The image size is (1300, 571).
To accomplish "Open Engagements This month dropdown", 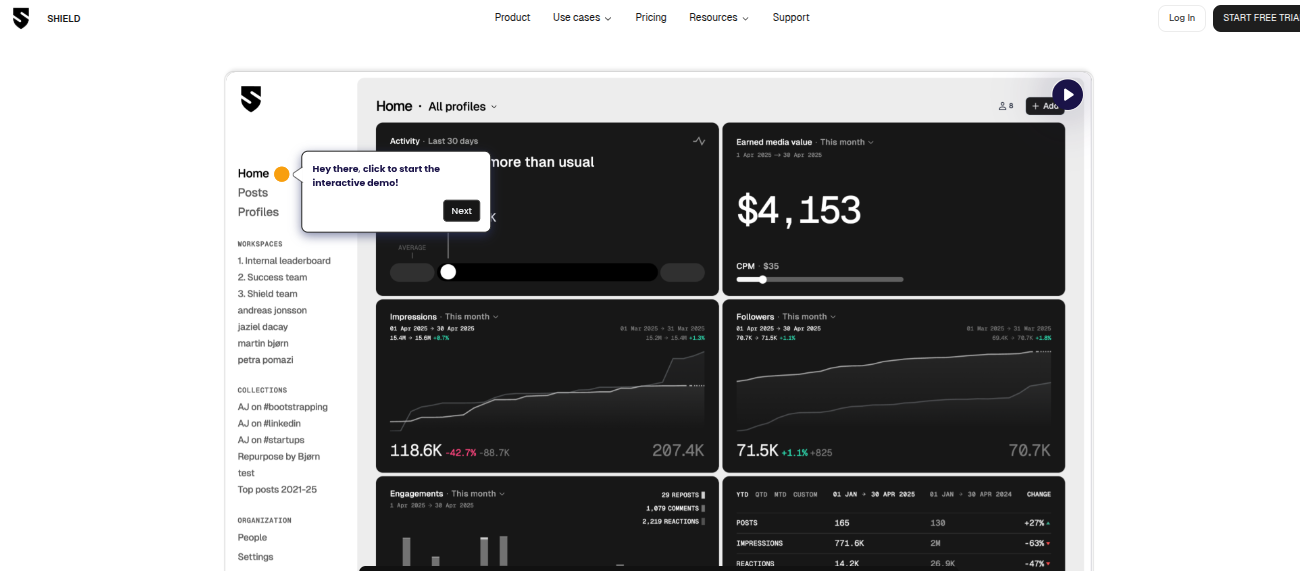I will coord(478,494).
